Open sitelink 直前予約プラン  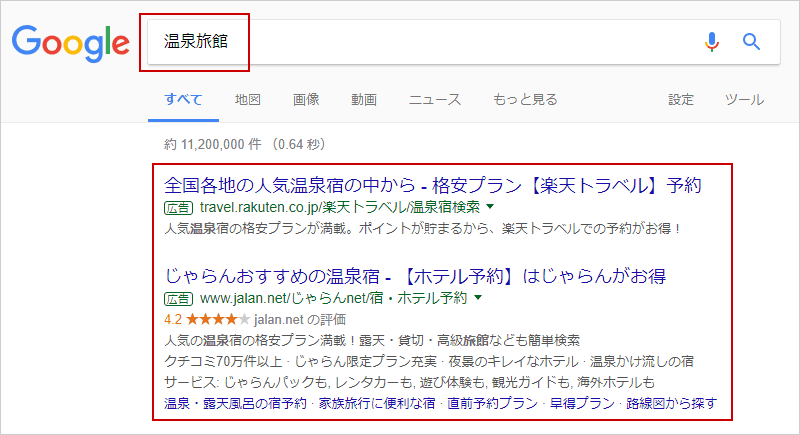(x=492, y=403)
